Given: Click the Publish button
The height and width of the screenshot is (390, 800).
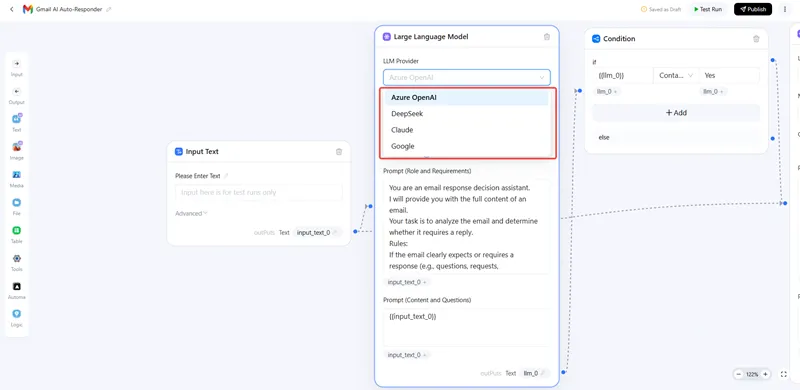Looking at the screenshot, I should point(753,9).
